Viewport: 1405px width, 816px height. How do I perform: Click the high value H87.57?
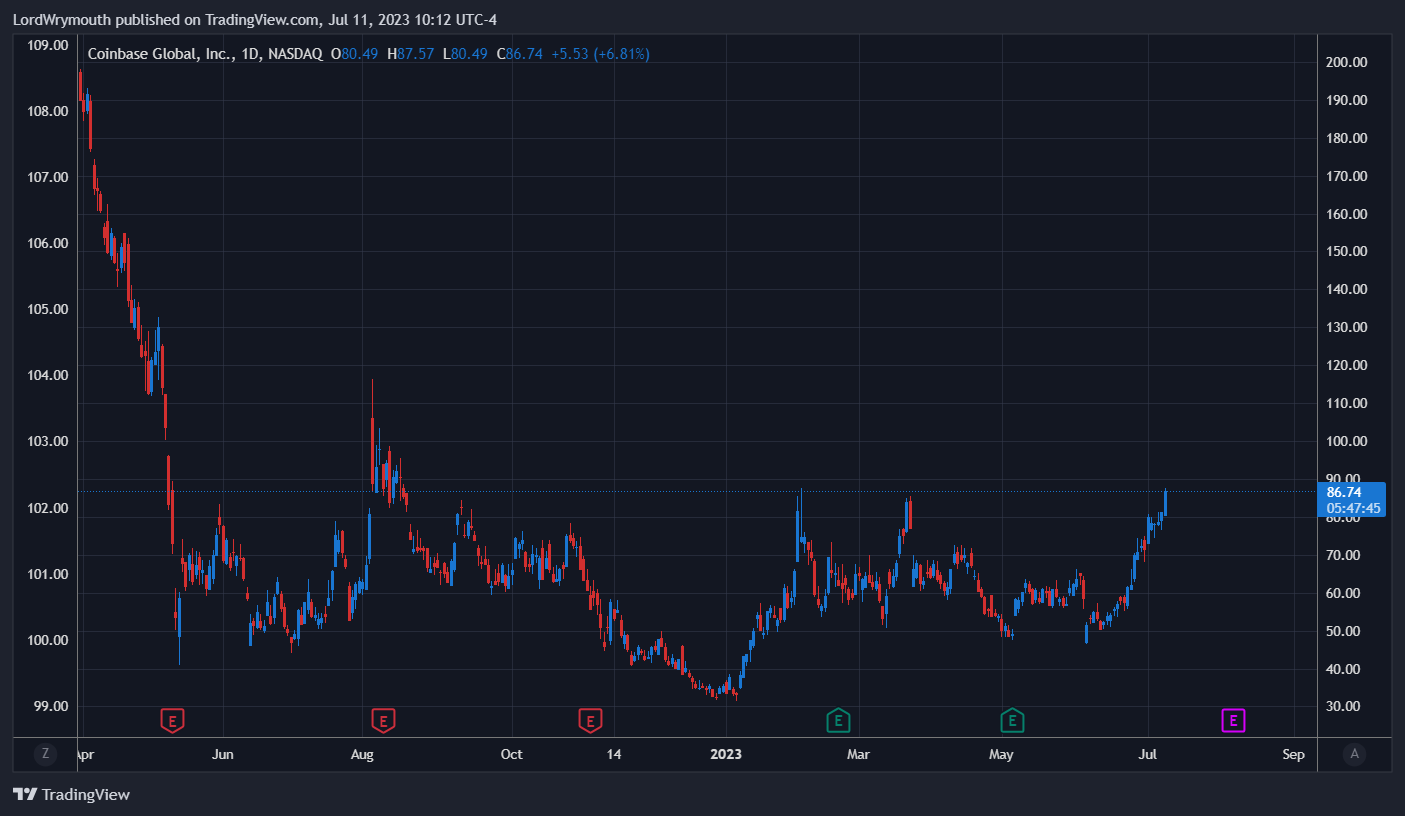tap(411, 54)
